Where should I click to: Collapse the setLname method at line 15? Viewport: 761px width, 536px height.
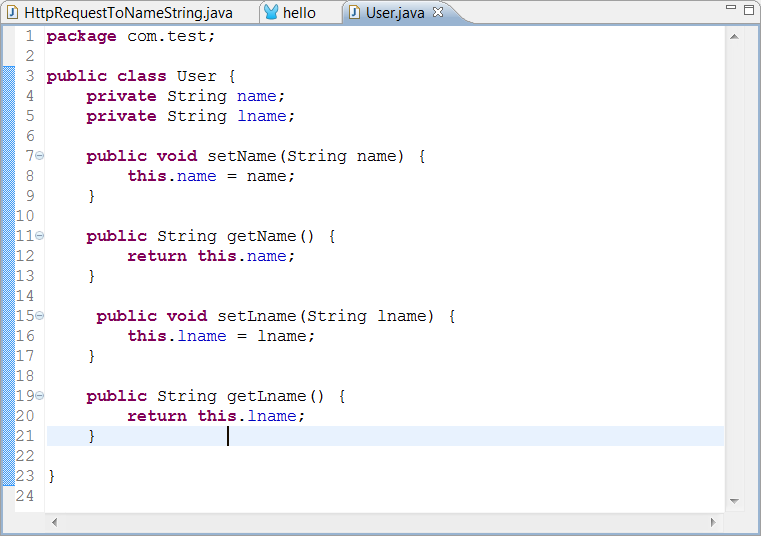tap(40, 316)
